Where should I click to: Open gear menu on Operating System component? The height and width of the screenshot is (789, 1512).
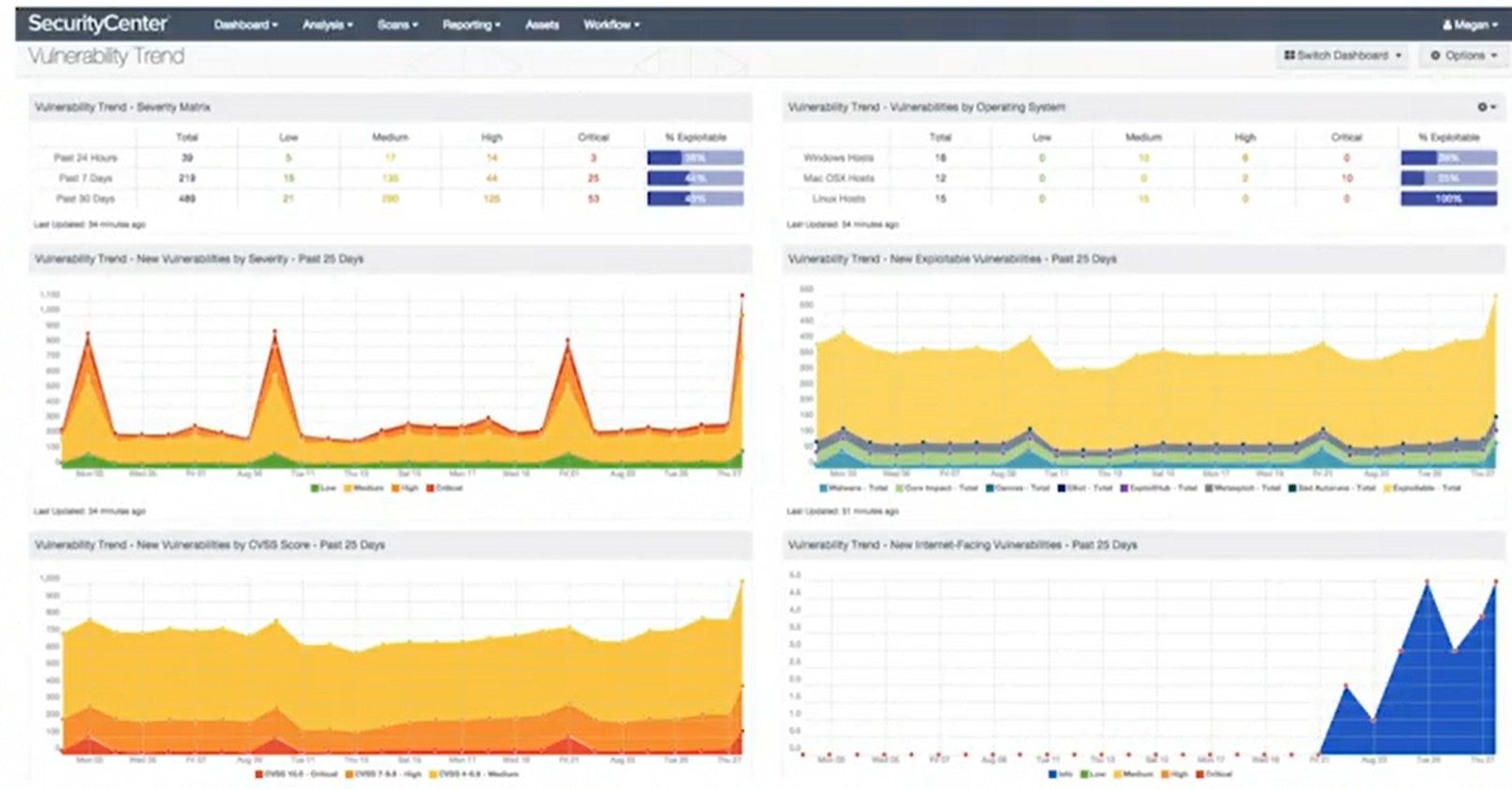(1486, 108)
